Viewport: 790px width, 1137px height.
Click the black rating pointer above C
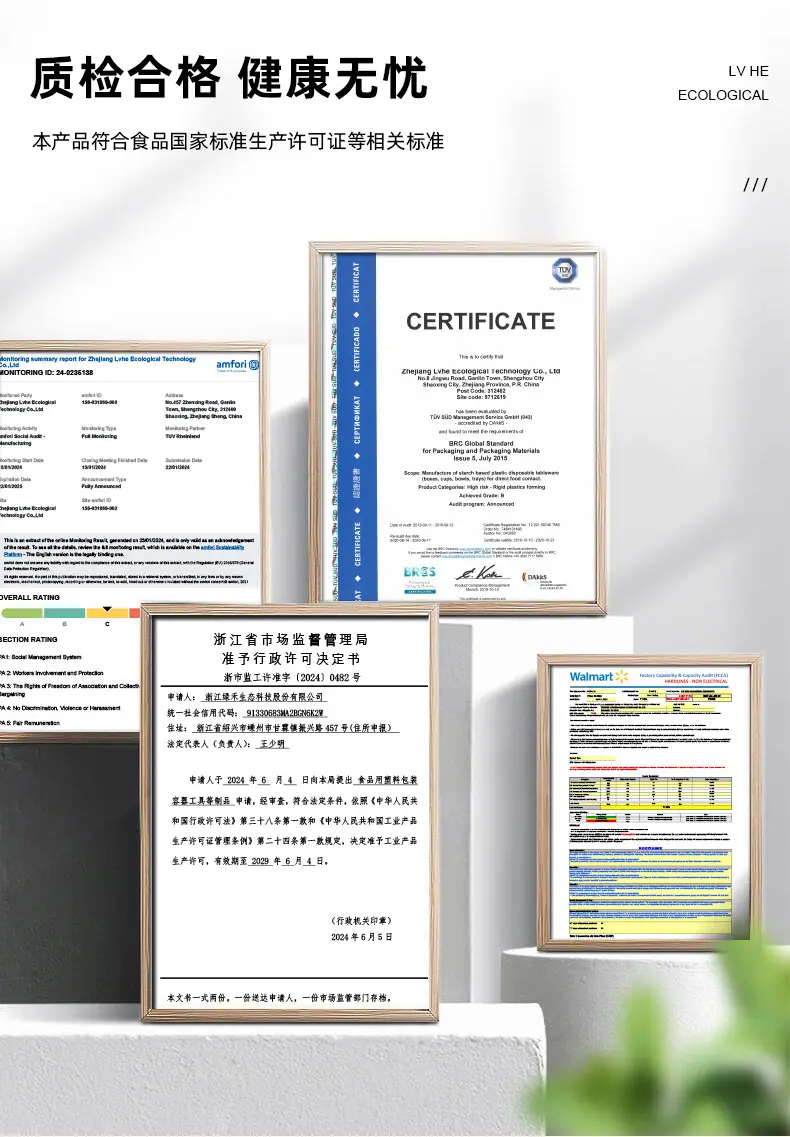[107, 608]
